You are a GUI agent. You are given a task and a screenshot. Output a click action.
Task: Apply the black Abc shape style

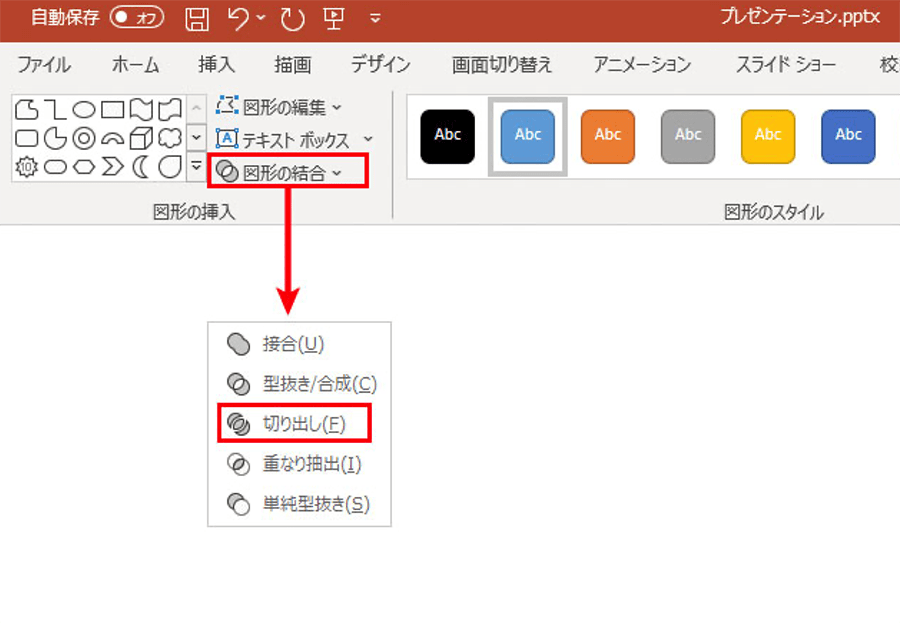tap(448, 137)
